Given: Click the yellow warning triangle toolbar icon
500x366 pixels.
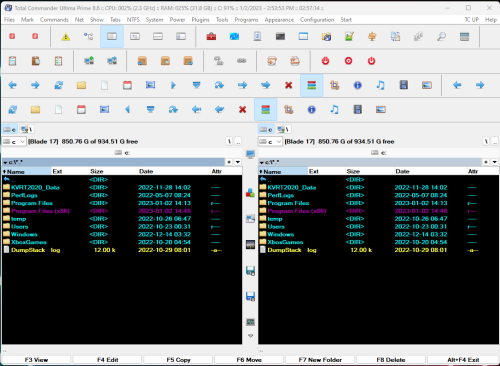Looking at the screenshot, I should tap(66, 36).
